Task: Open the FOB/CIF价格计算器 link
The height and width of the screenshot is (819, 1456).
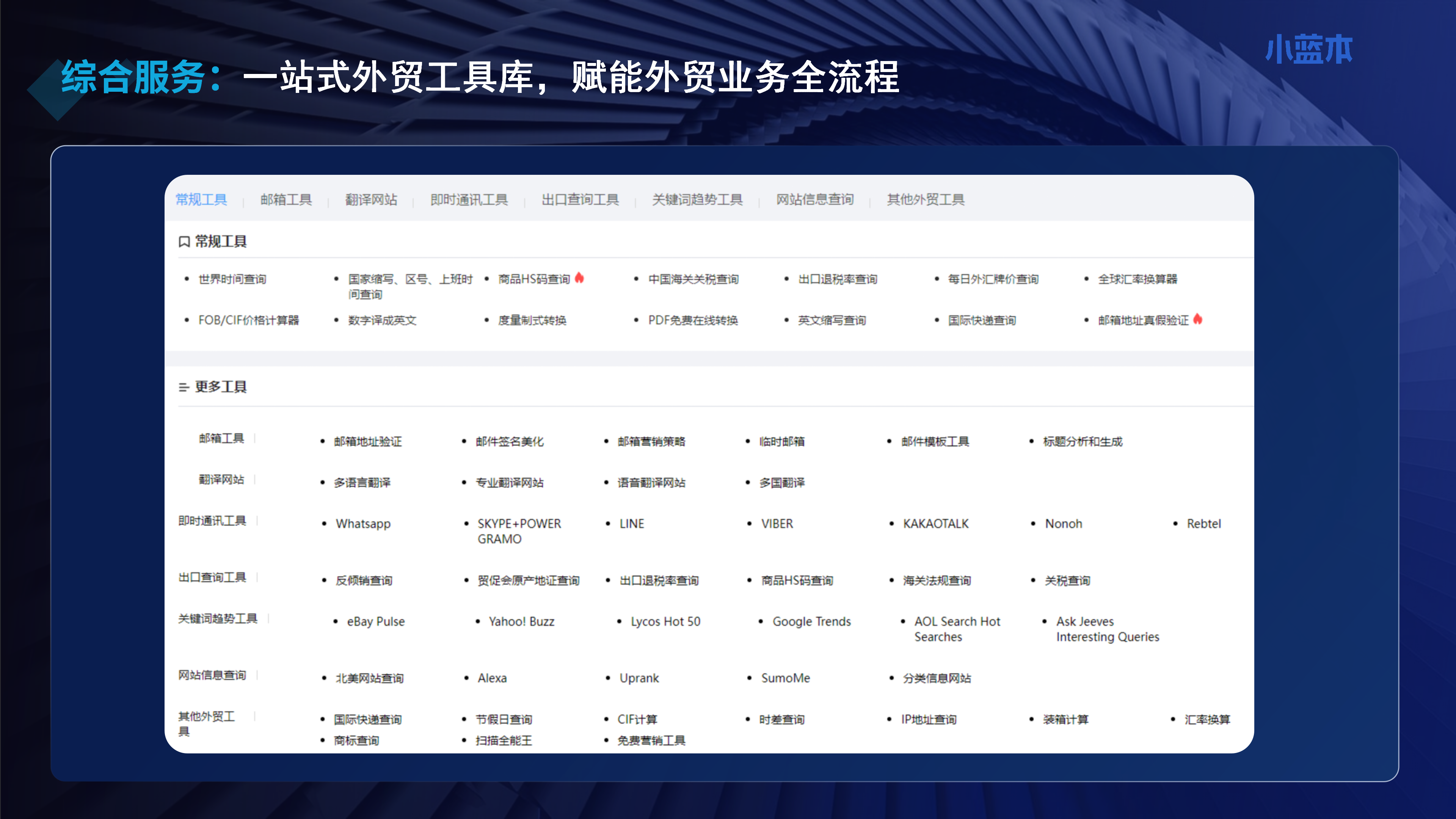Action: 249,320
